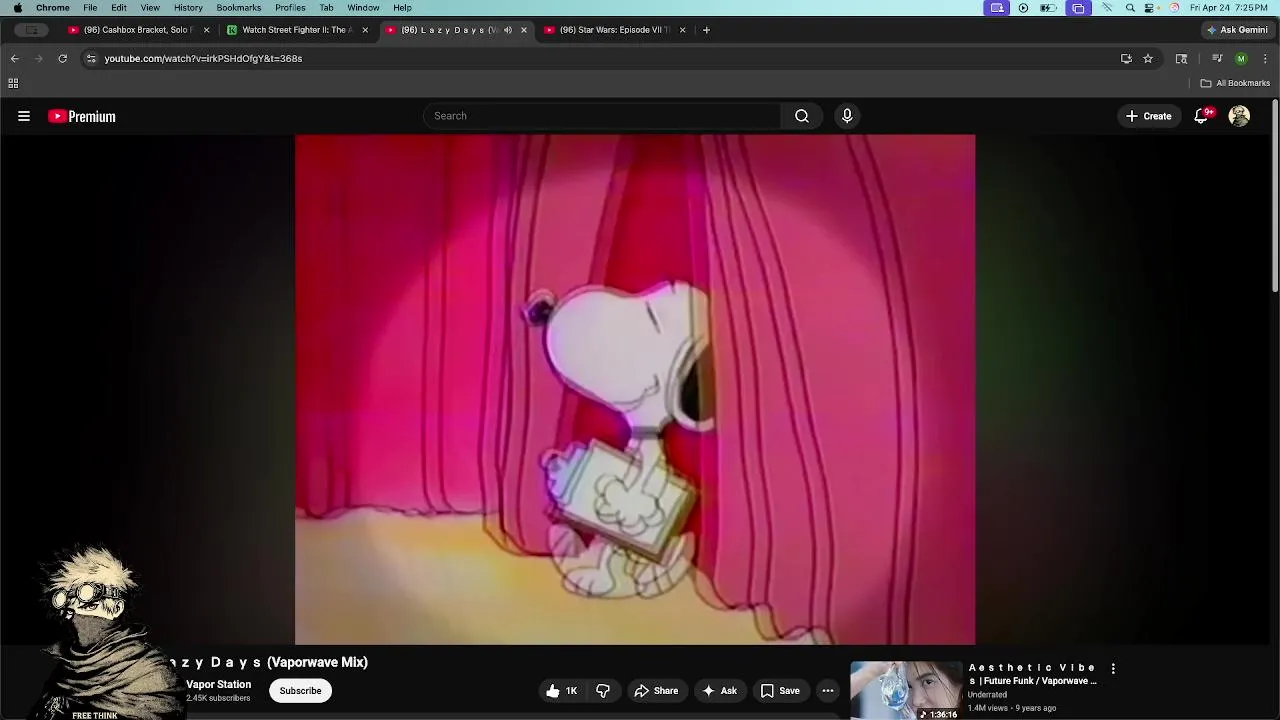Subscribe to Vapor Station
Screen dimensions: 1280x720
point(300,690)
